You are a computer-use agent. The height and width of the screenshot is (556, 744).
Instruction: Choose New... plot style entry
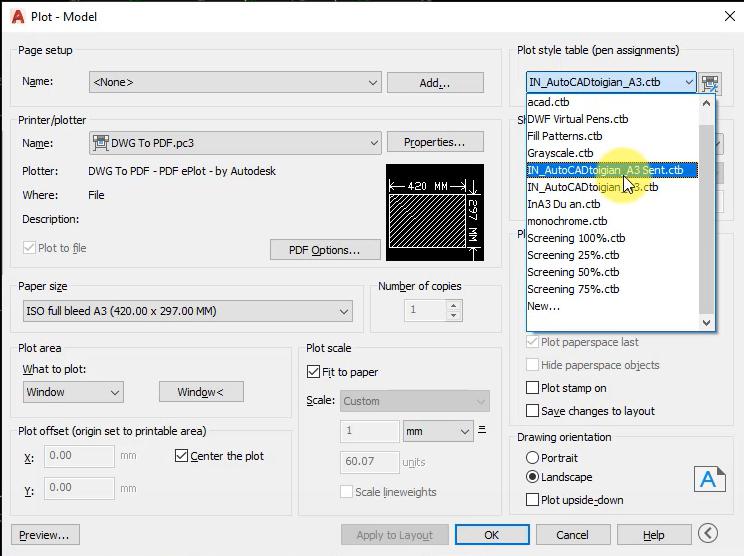pos(612,306)
